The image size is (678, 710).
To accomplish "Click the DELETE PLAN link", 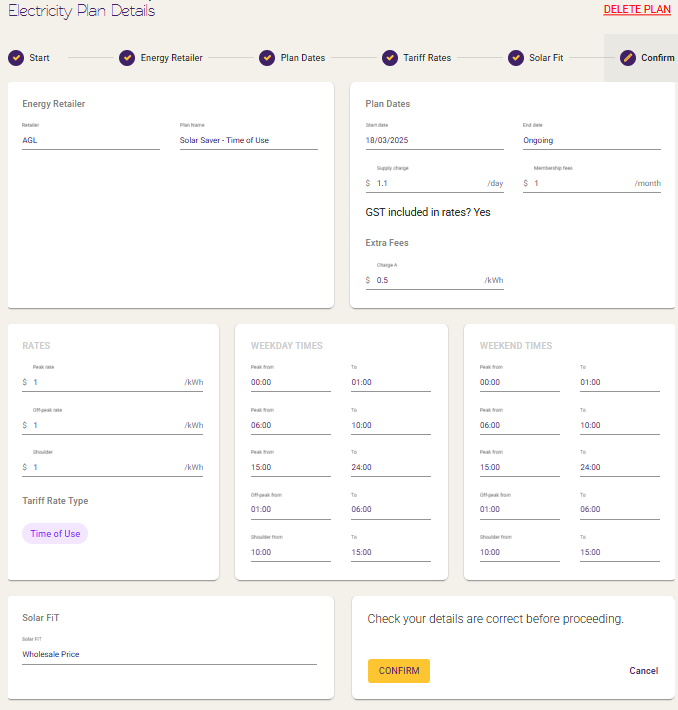I will (637, 10).
